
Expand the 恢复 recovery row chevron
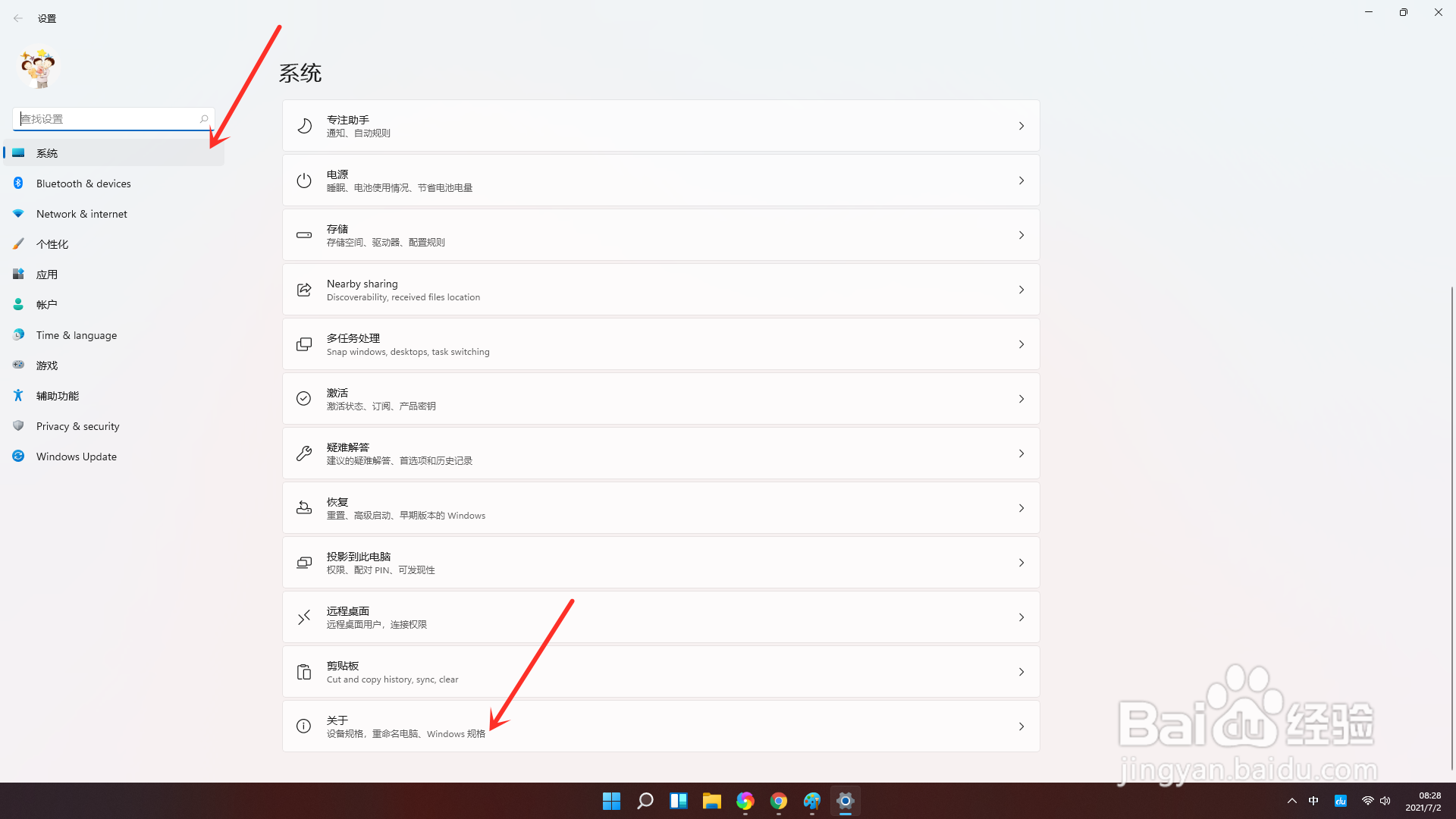click(1021, 508)
